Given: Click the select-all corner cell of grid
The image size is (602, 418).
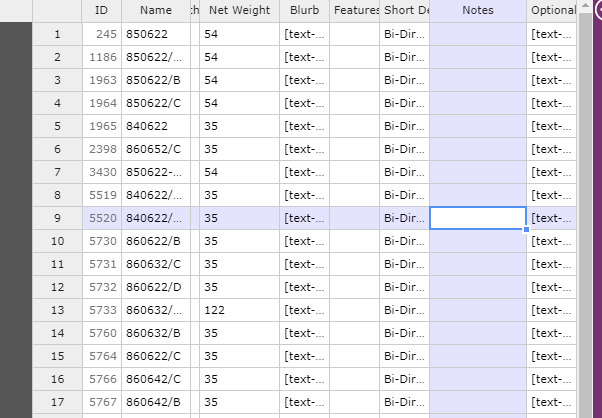Looking at the screenshot, I should 57,10.
